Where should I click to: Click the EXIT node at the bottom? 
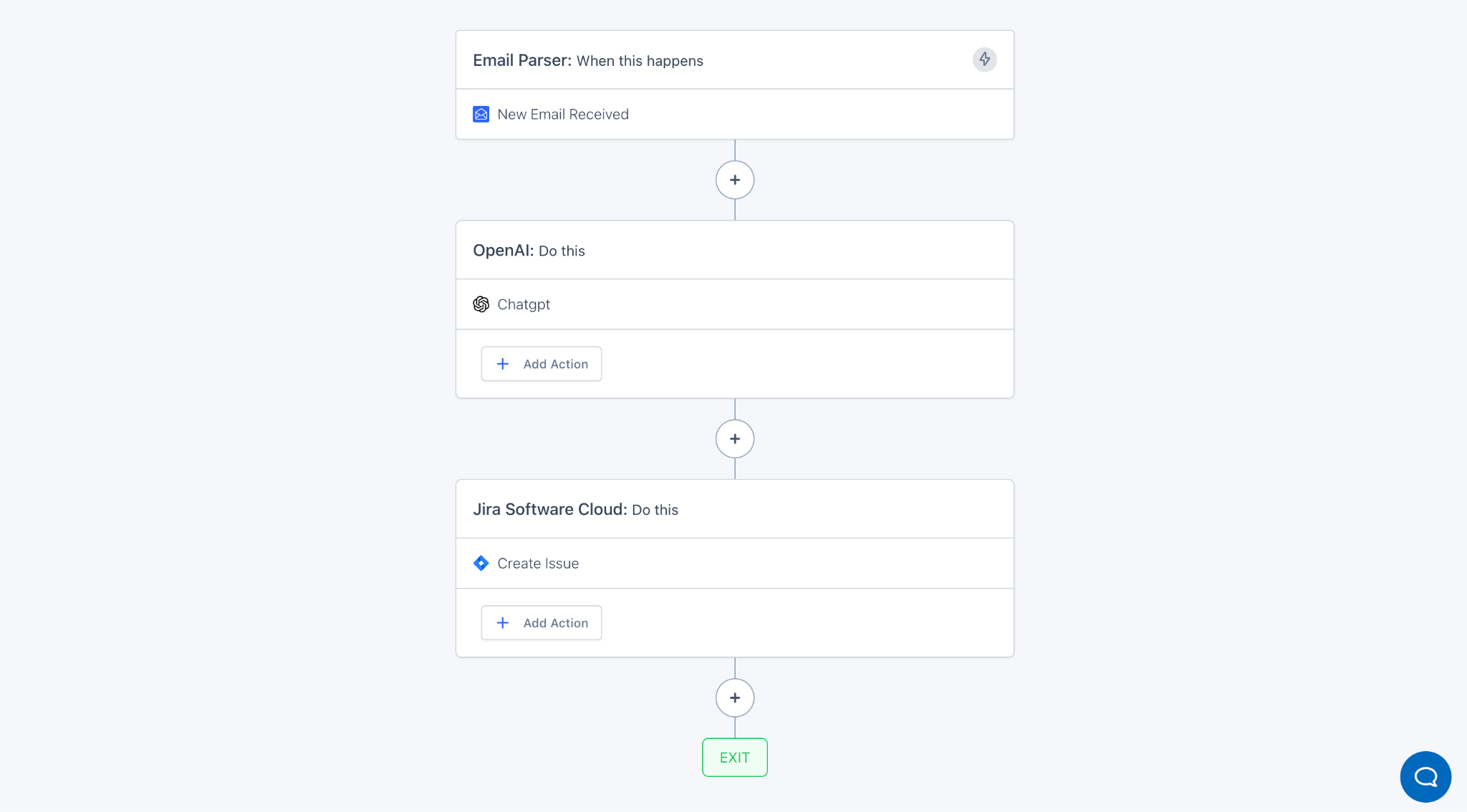click(734, 757)
